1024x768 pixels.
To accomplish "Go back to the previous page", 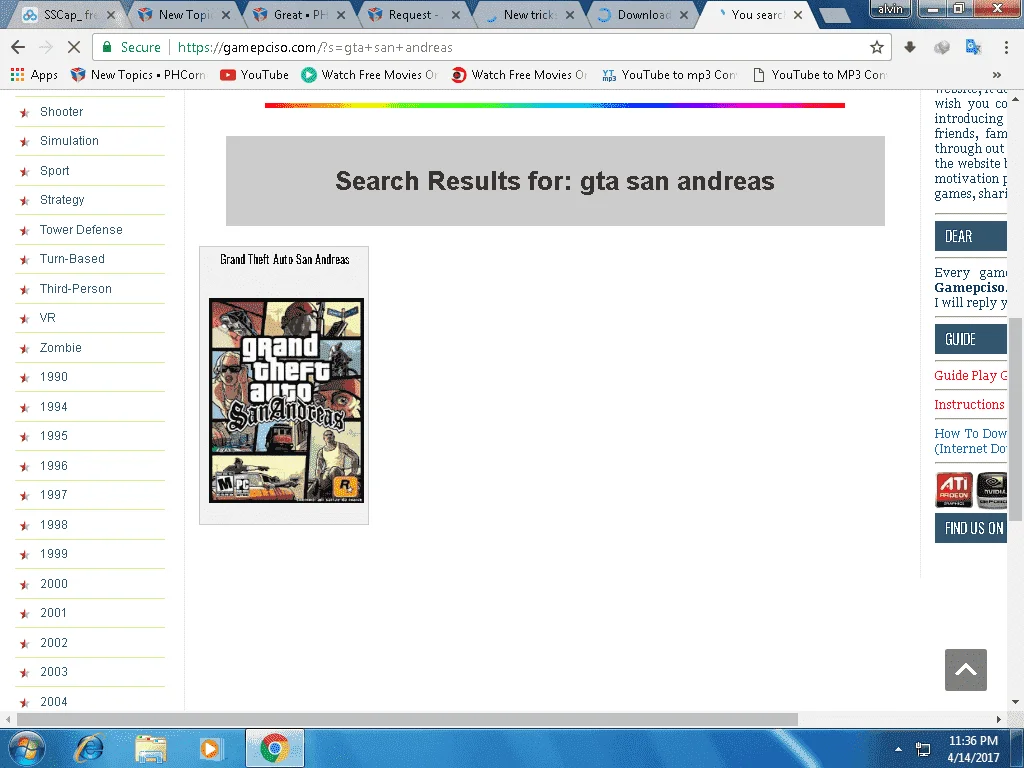I will [18, 47].
